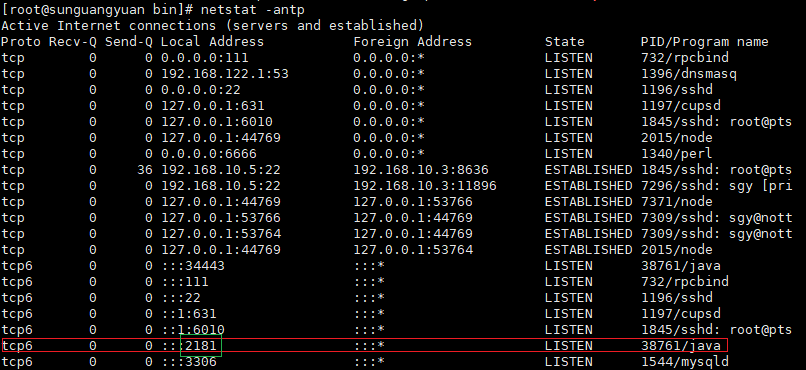Click tcp protocol in the 1340/perl row

(13, 153)
